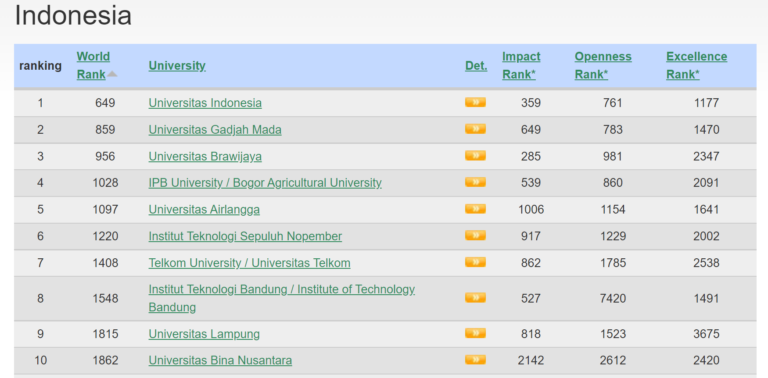Open the Universitas Indonesia link
This screenshot has width=768, height=378.
[x=205, y=103]
